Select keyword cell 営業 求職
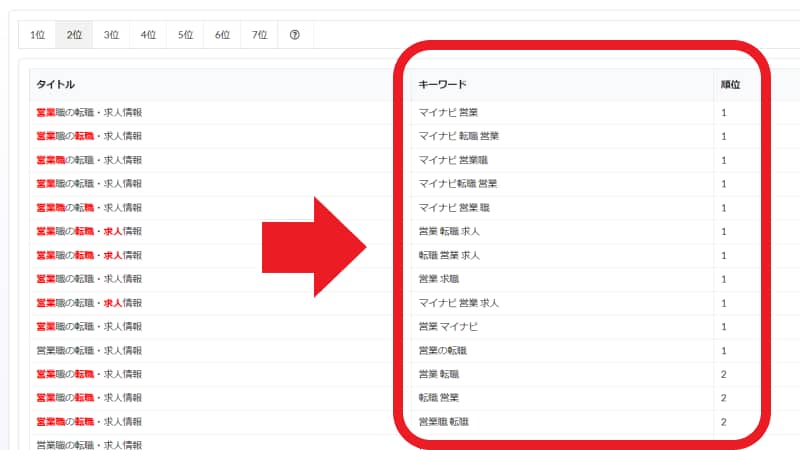This screenshot has height=450, width=800. 439,279
